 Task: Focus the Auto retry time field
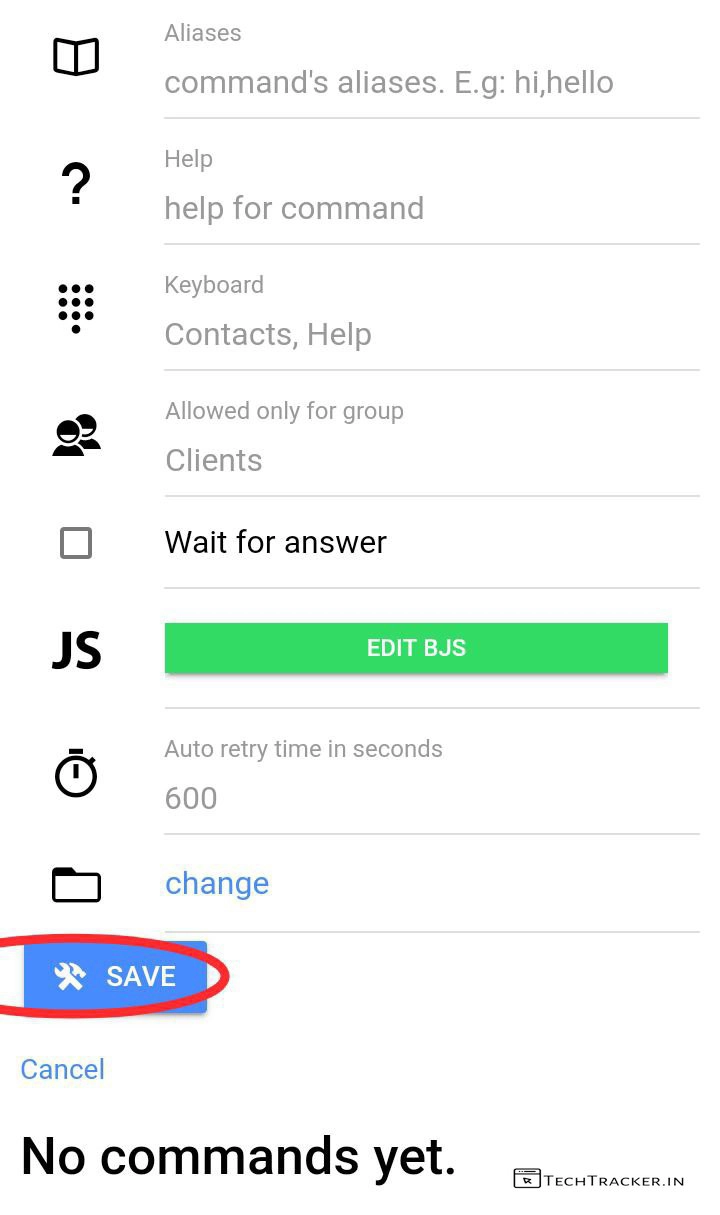[x=430, y=798]
